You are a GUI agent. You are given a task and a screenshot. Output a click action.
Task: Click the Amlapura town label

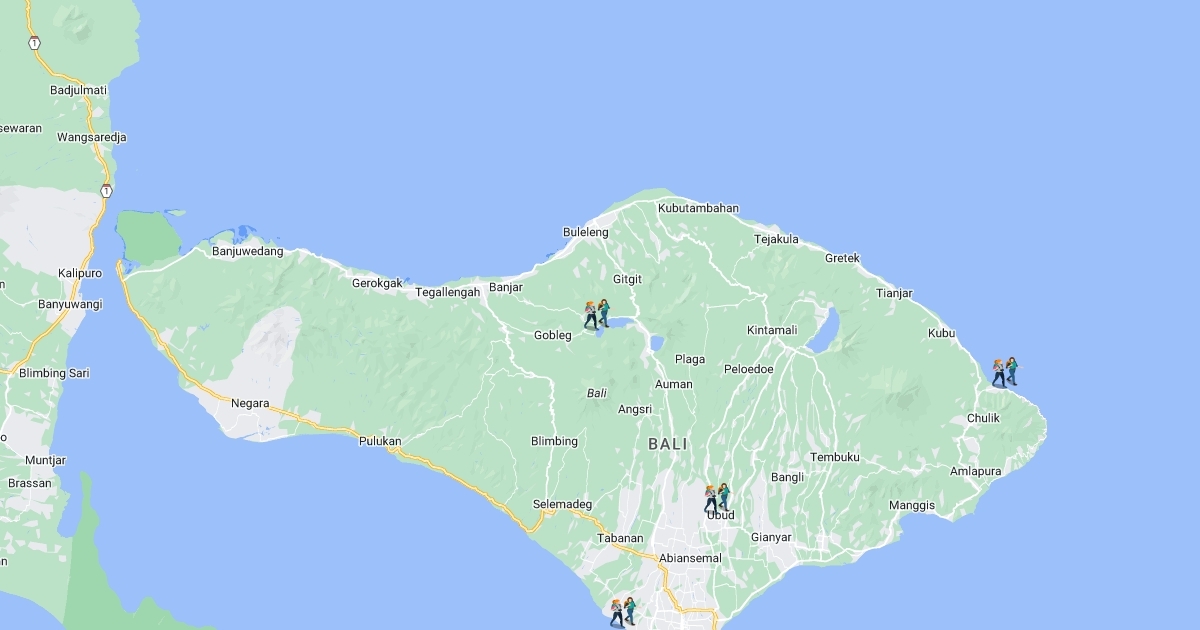point(975,471)
